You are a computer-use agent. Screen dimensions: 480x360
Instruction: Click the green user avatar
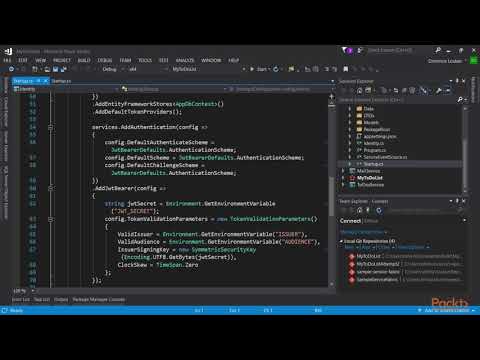(x=473, y=60)
